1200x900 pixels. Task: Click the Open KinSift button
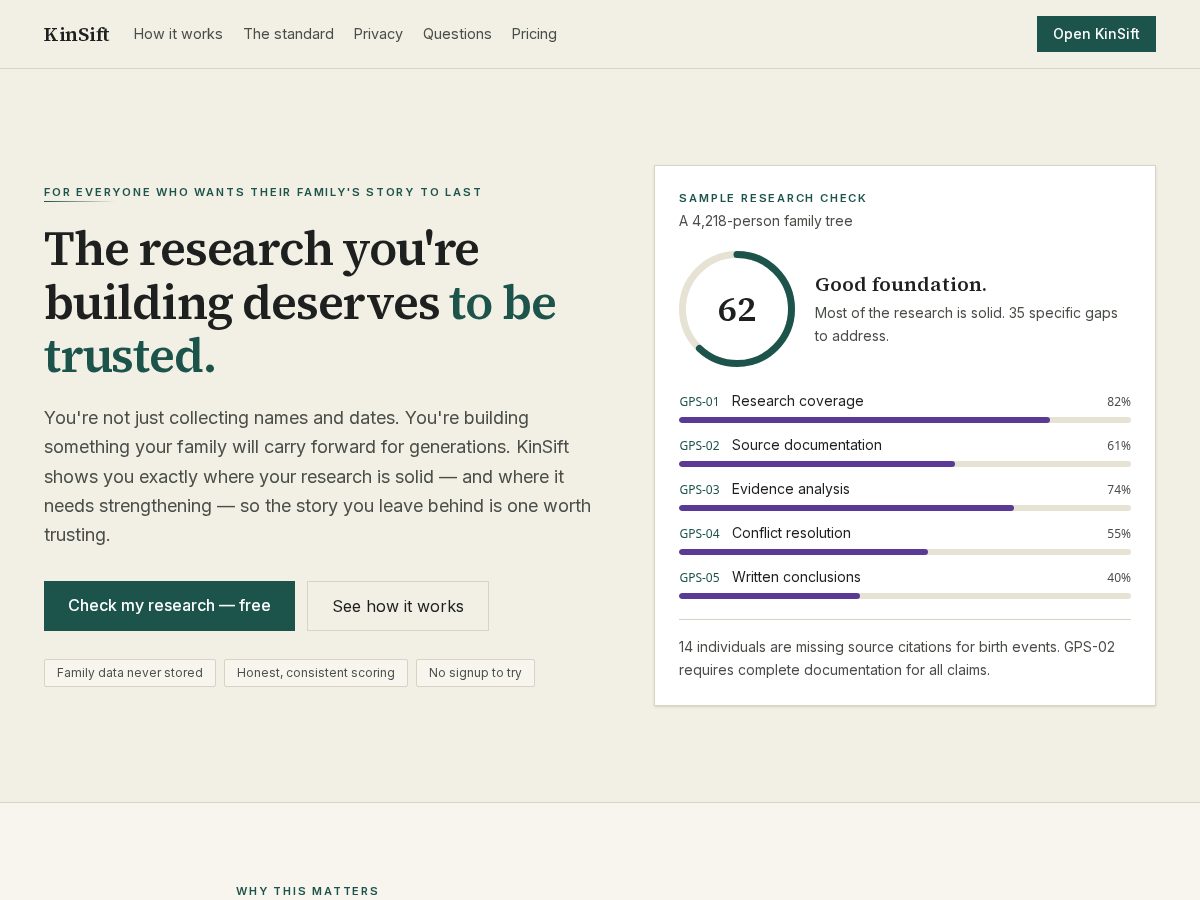click(x=1096, y=34)
